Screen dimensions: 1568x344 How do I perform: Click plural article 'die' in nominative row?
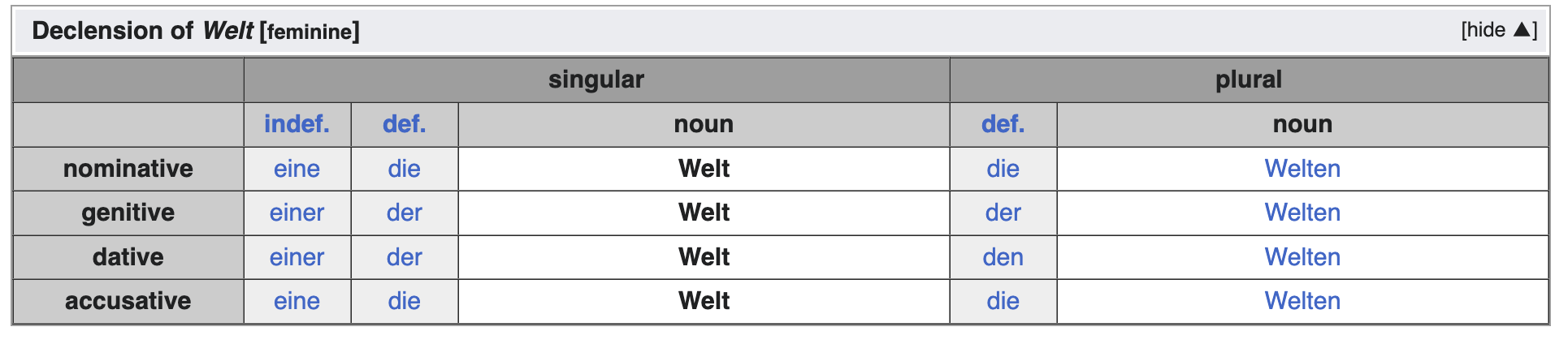point(1003,169)
